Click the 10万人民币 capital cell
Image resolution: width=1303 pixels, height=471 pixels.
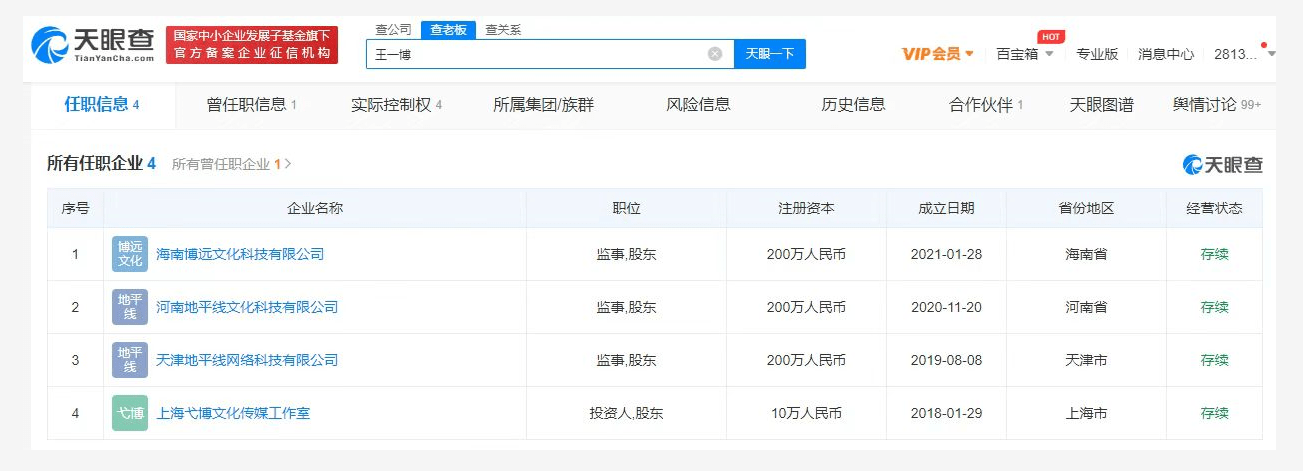806,413
